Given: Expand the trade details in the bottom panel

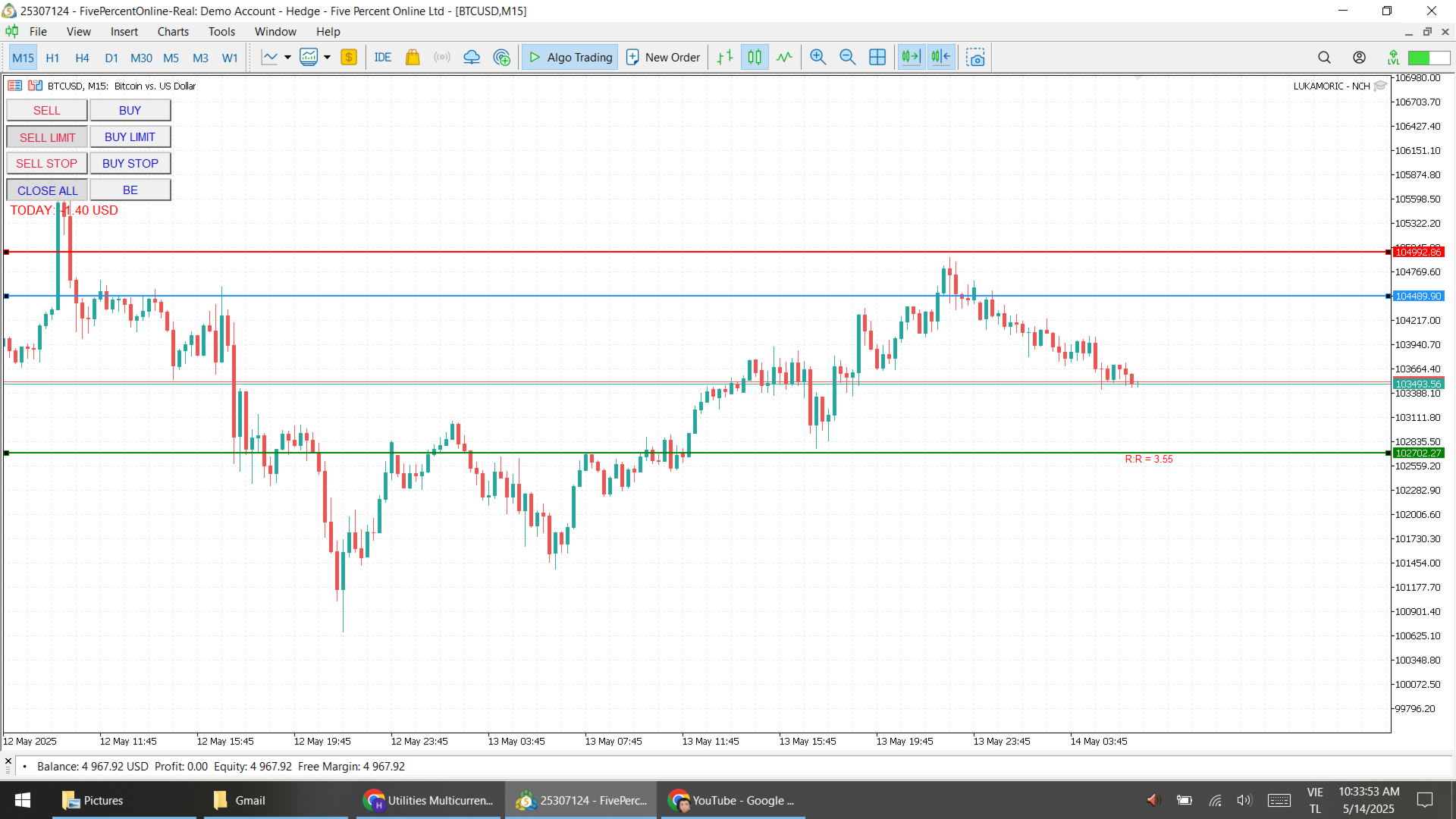Looking at the screenshot, I should click(x=24, y=767).
